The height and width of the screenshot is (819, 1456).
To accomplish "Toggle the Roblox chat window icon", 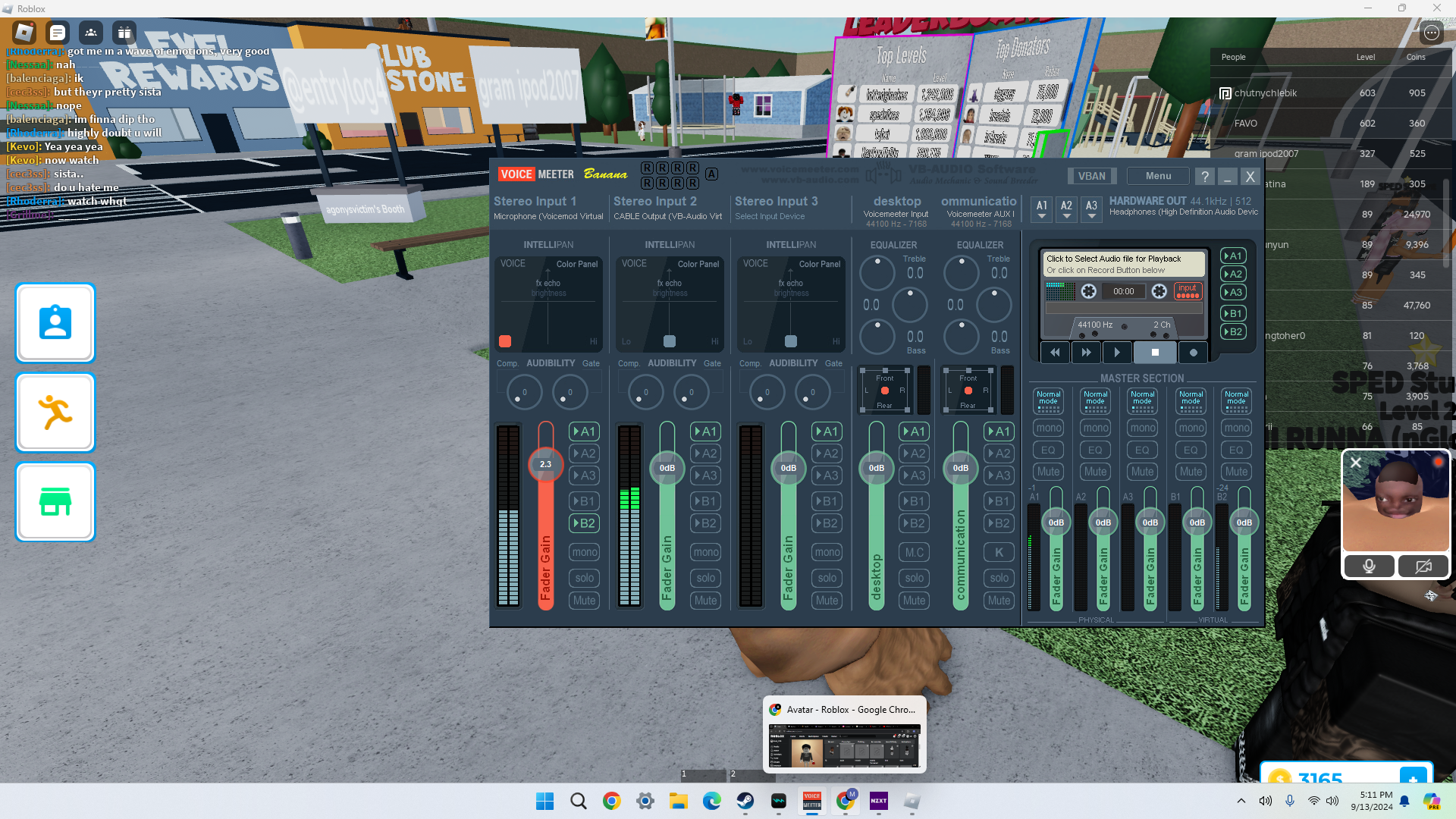I will click(58, 33).
